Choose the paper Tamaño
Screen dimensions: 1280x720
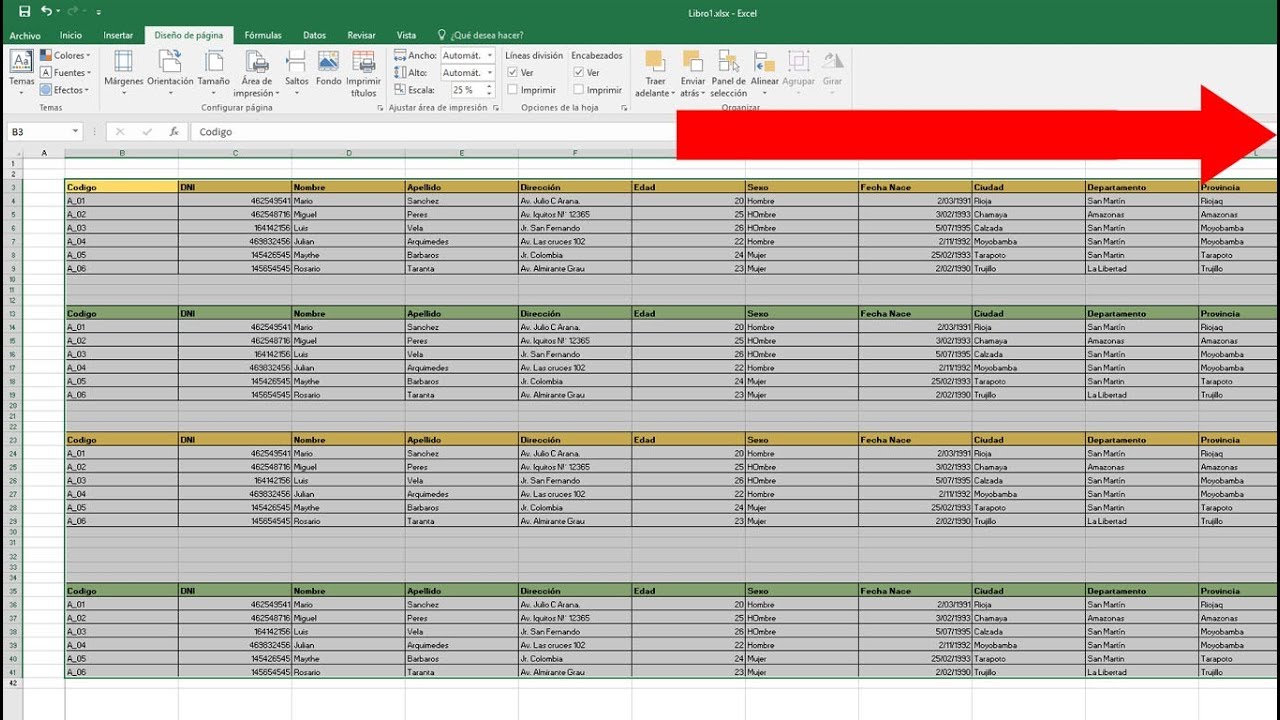[214, 72]
